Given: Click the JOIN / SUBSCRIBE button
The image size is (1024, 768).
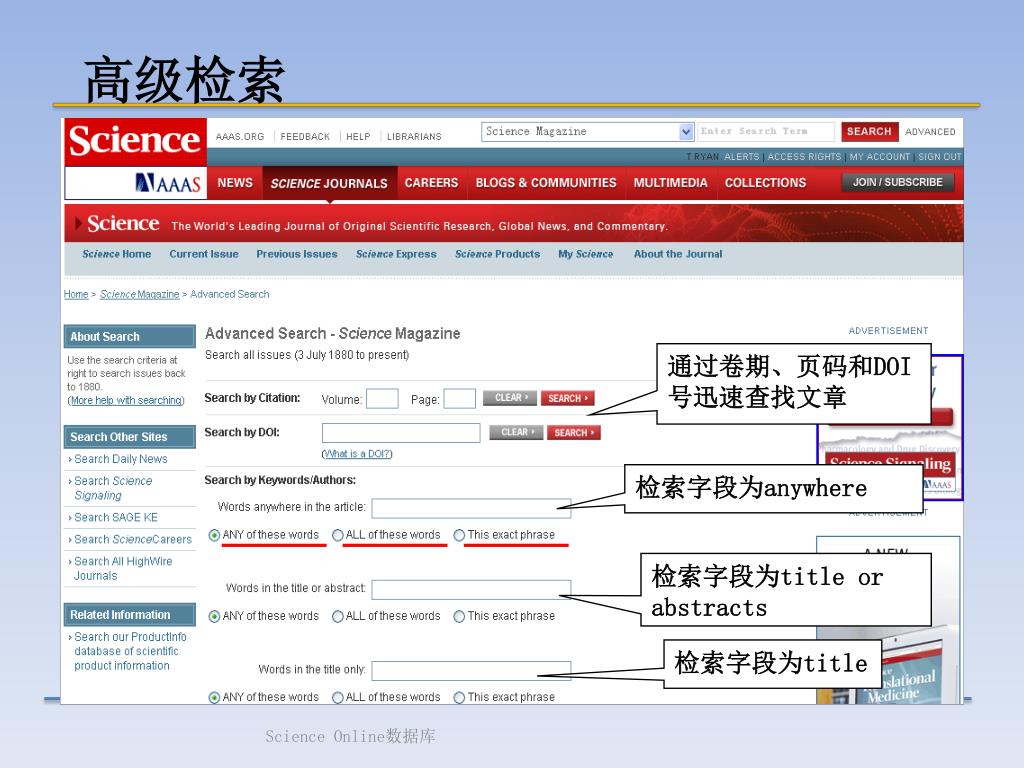Looking at the screenshot, I should tap(898, 182).
